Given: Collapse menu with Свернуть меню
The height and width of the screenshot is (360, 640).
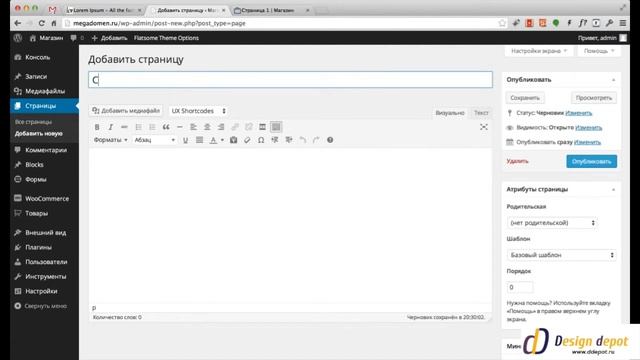Looking at the screenshot, I should click(x=40, y=306).
